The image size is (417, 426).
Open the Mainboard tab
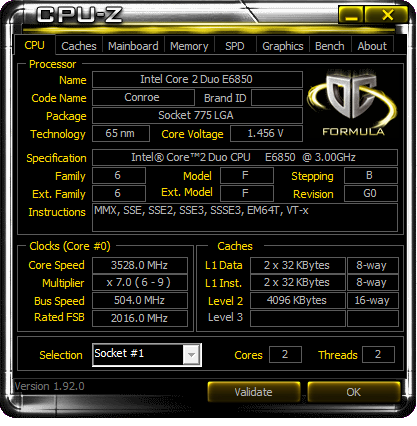133,46
